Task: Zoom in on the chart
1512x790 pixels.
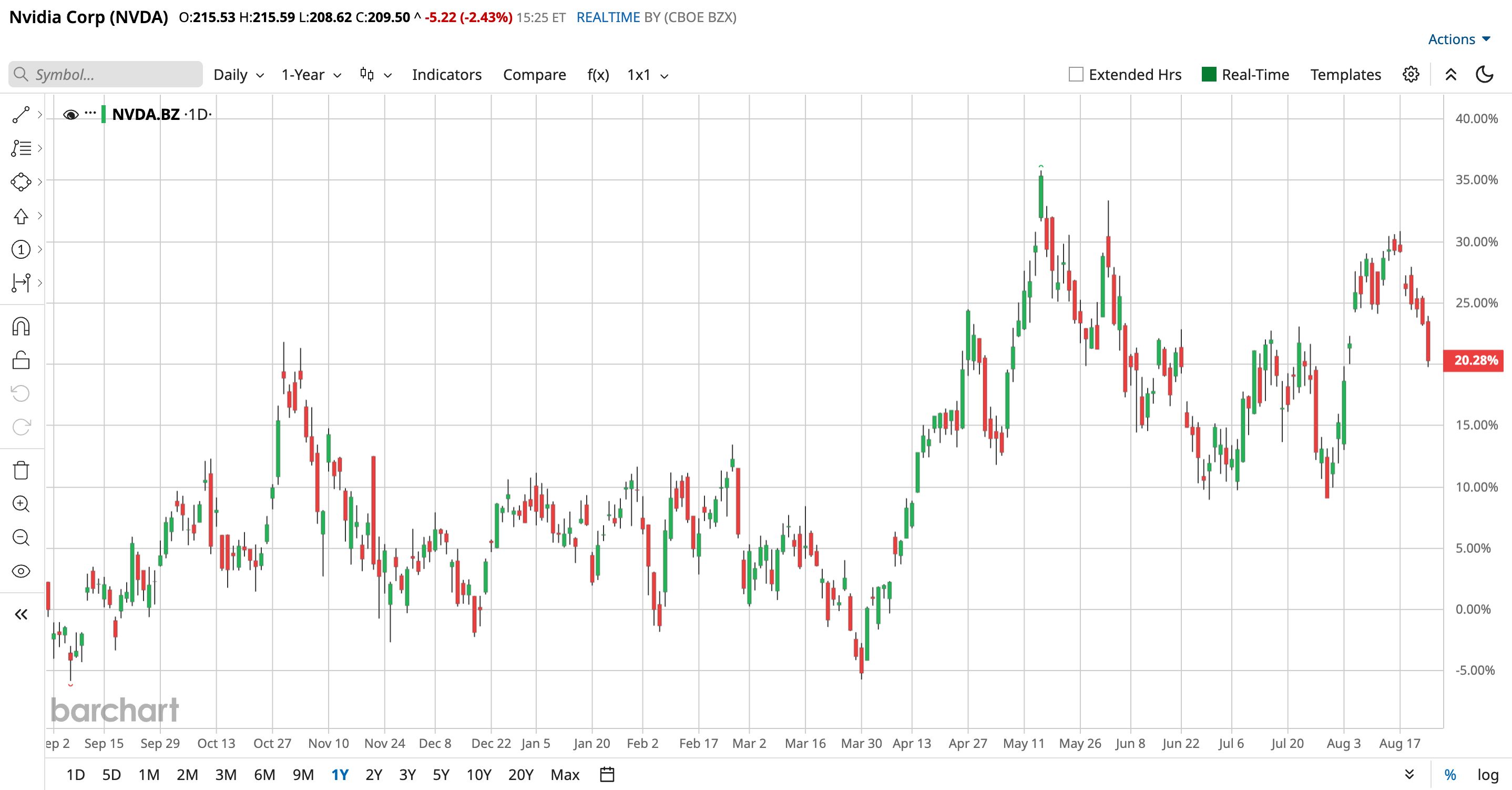Action: (x=21, y=504)
